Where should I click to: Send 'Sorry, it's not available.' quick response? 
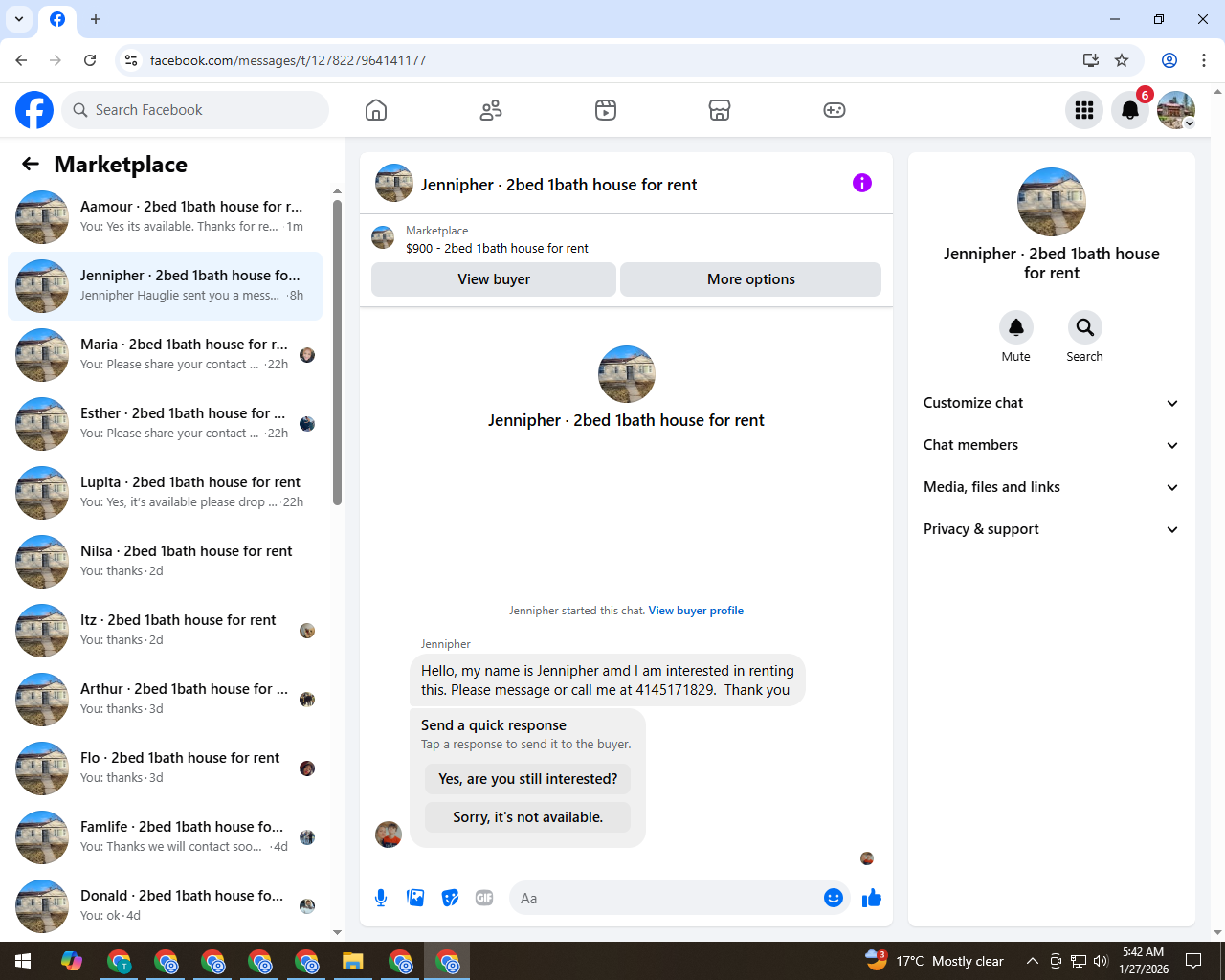click(528, 817)
